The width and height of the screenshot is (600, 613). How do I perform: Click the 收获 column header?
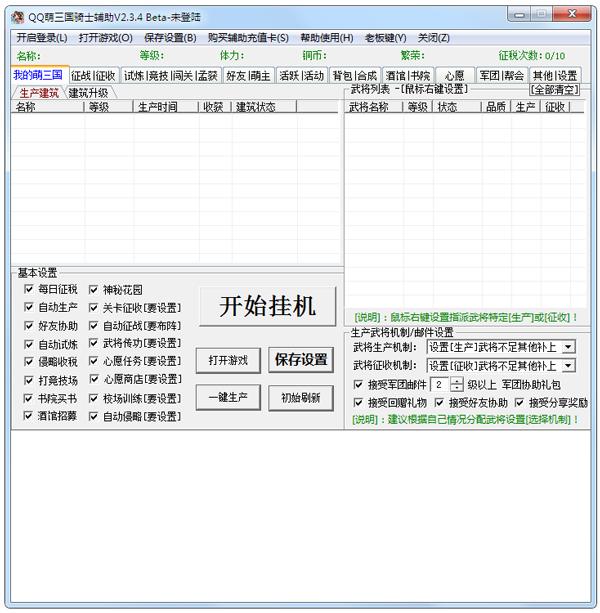click(215, 107)
